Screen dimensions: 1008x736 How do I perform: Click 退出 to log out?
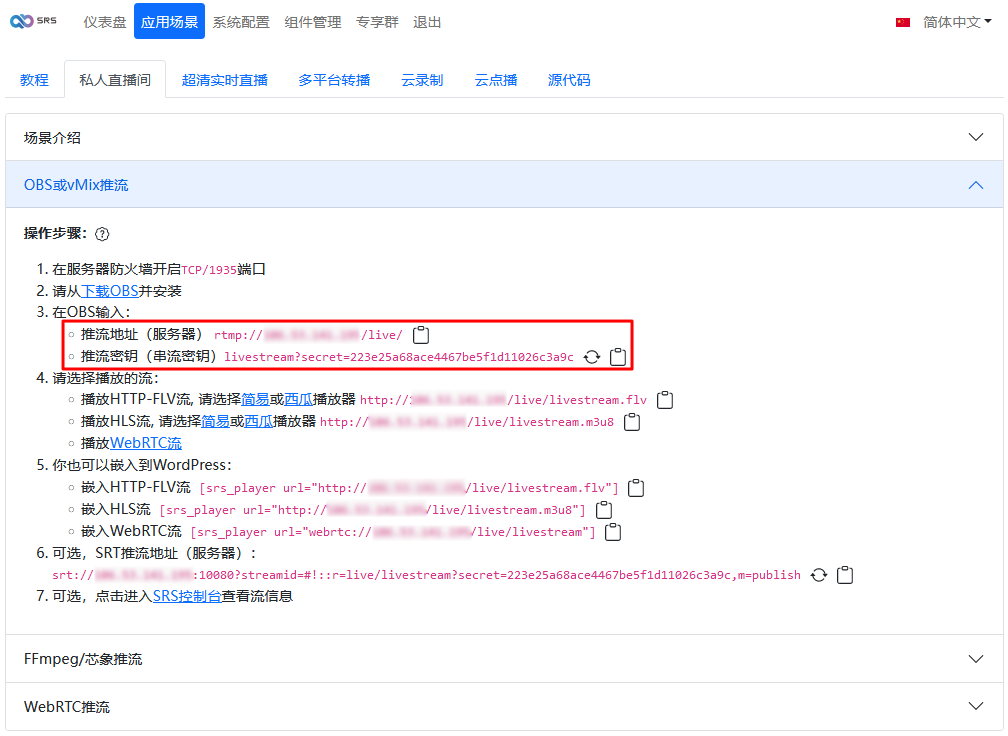point(427,22)
